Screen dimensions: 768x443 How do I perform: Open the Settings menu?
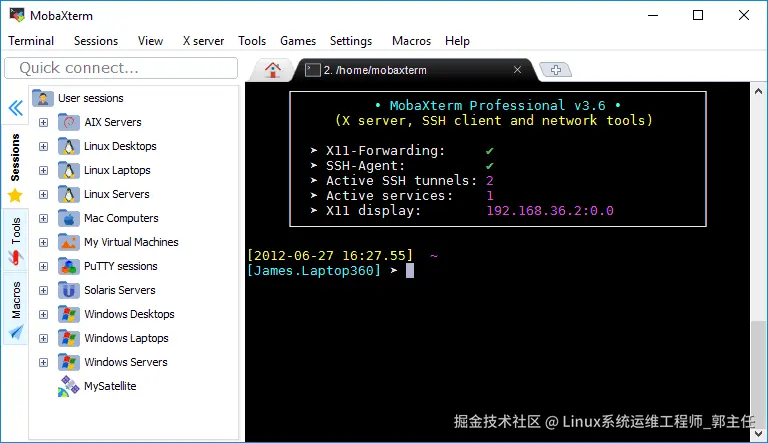351,41
